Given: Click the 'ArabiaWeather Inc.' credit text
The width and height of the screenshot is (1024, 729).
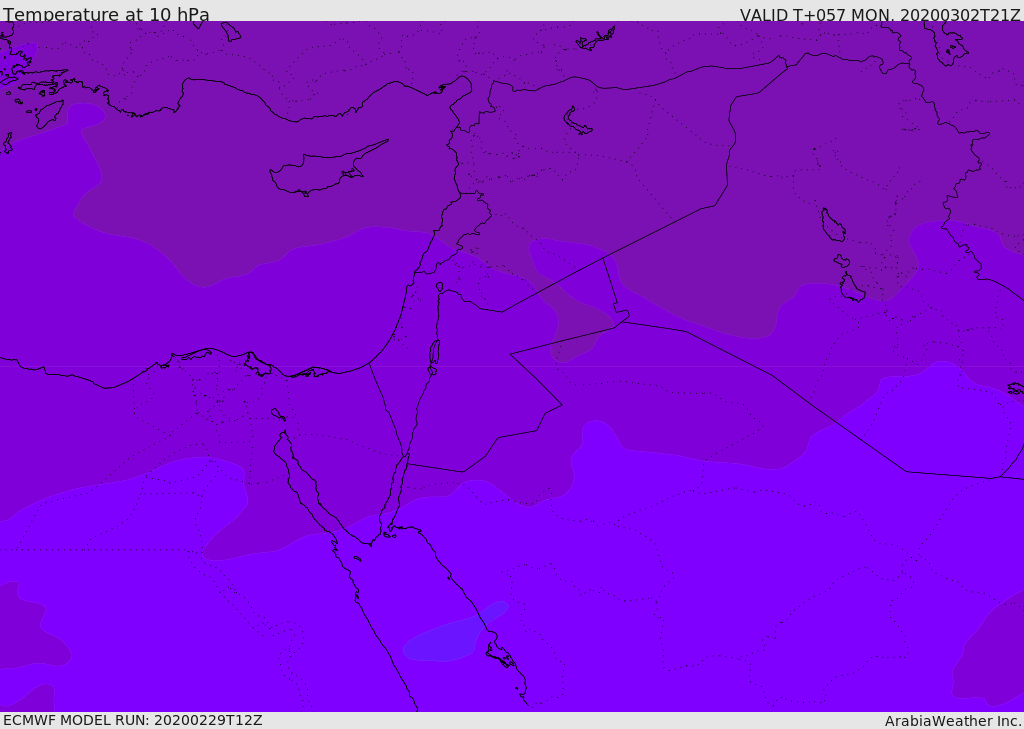Looking at the screenshot, I should 953,721.
